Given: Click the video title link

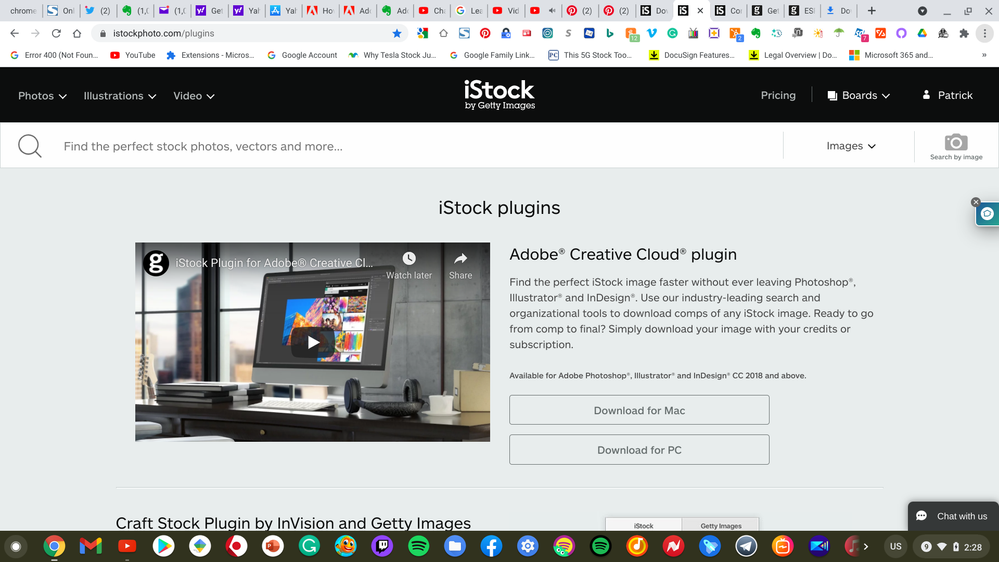Looking at the screenshot, I should pos(274,263).
